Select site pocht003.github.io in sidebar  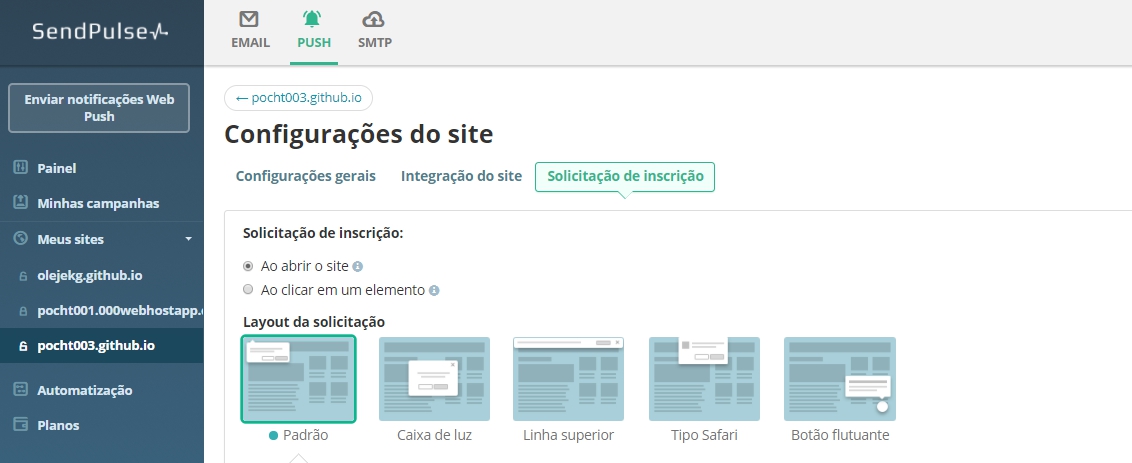pyautogui.click(x=96, y=345)
